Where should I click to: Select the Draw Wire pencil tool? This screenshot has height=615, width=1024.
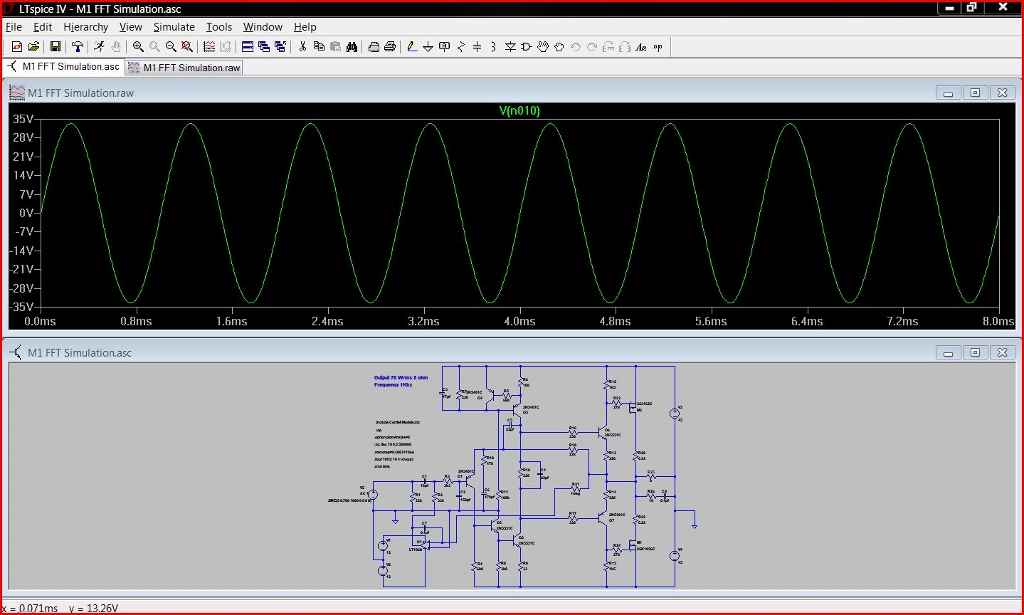coord(411,46)
